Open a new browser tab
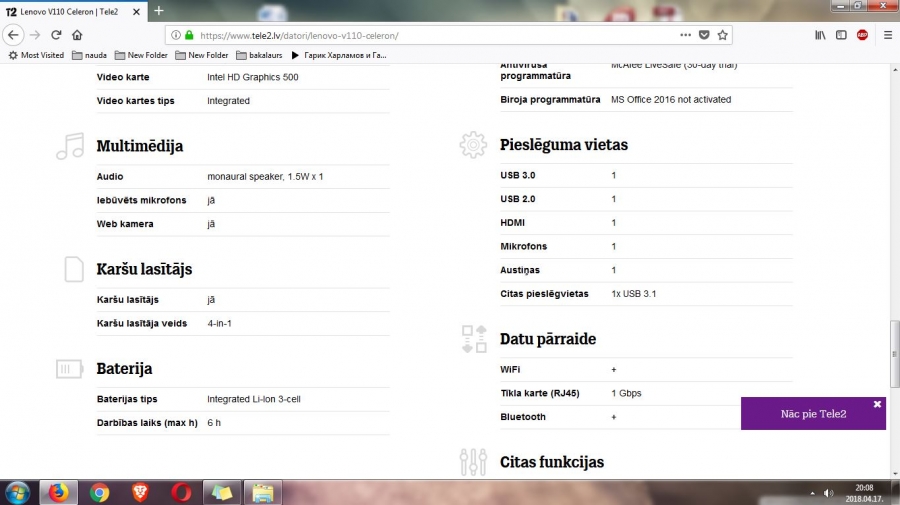Viewport: 900px width, 505px height. 159,10
